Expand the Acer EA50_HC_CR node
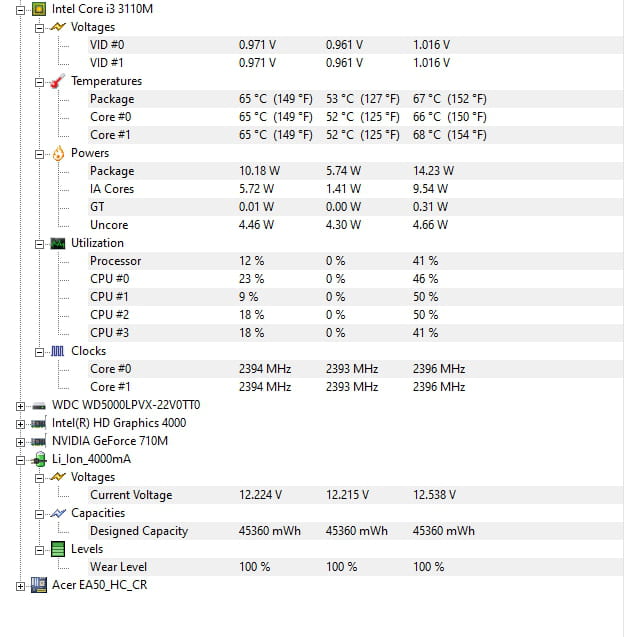The width and height of the screenshot is (625, 637). tap(20, 586)
